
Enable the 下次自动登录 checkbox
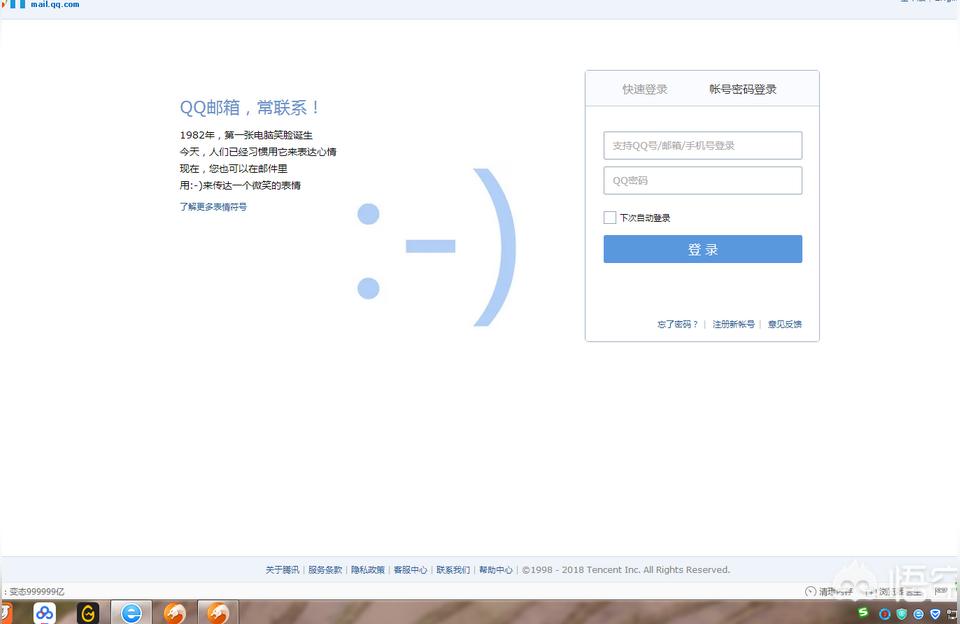point(610,218)
